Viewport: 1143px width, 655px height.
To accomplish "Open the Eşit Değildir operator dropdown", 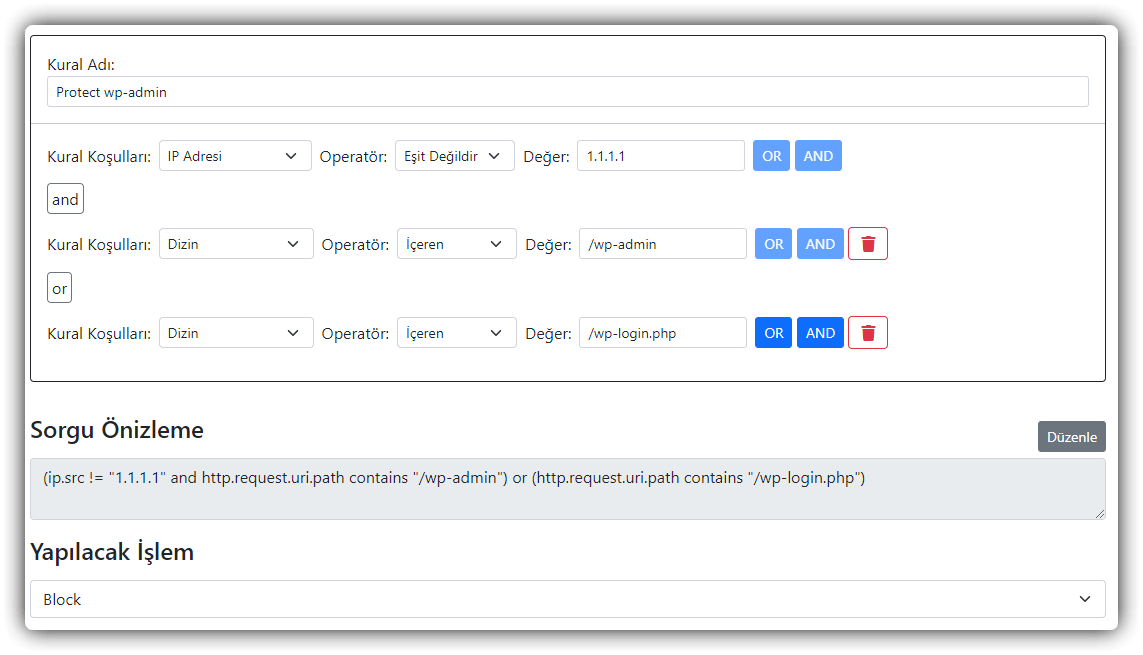I will (454, 156).
